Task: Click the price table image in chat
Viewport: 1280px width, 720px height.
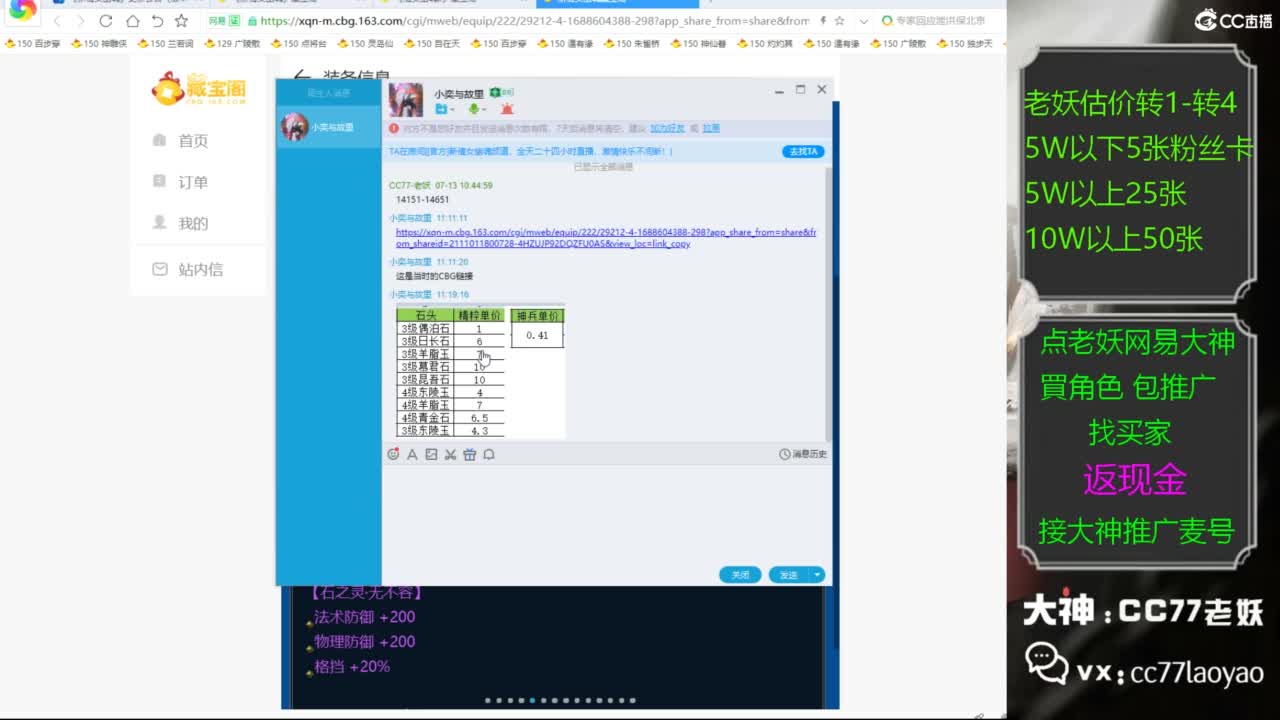Action: point(480,371)
